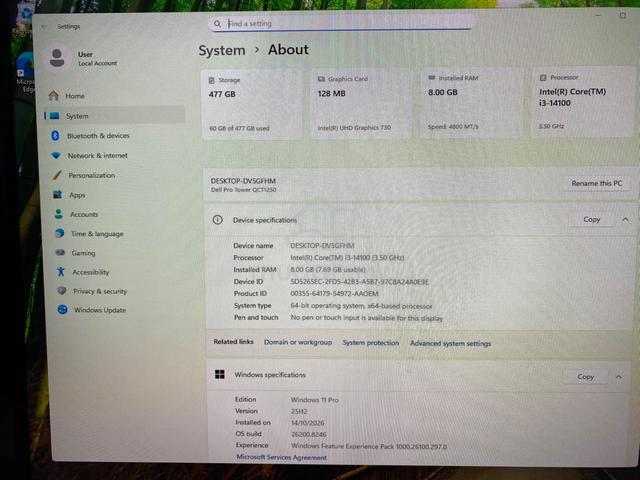The height and width of the screenshot is (480, 640).
Task: Click the Home icon in sidebar
Action: (53, 96)
